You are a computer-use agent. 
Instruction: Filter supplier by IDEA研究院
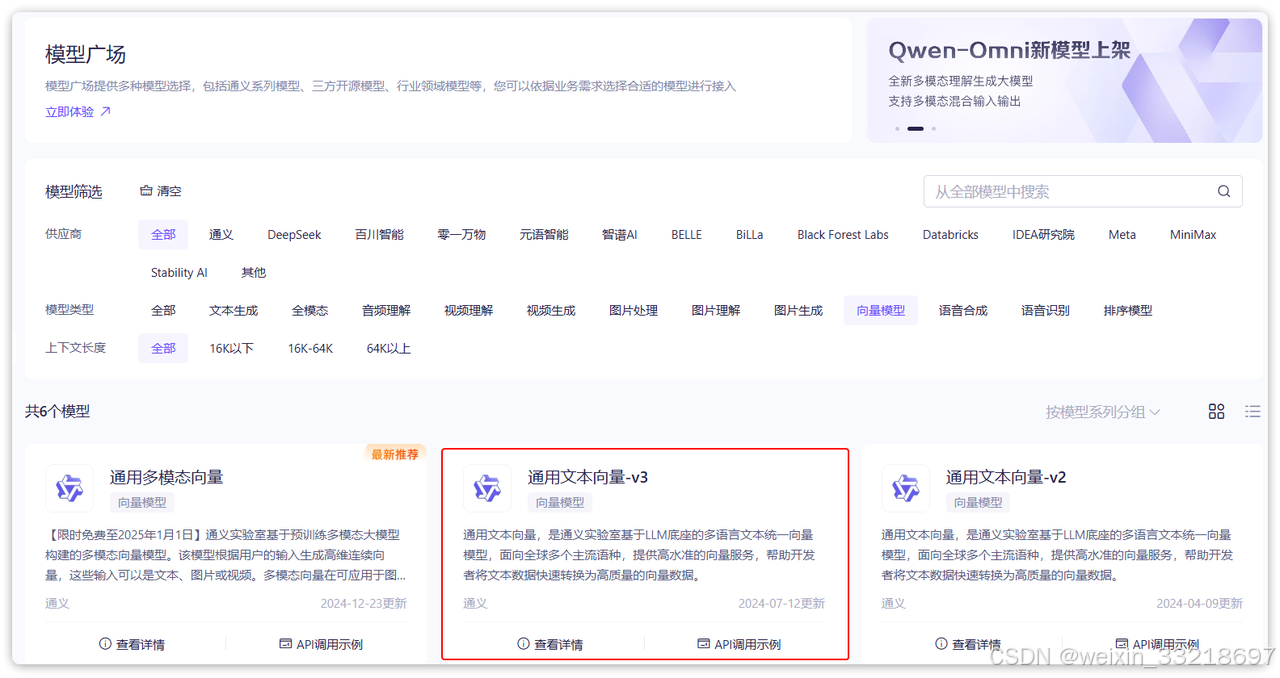[x=1043, y=234]
